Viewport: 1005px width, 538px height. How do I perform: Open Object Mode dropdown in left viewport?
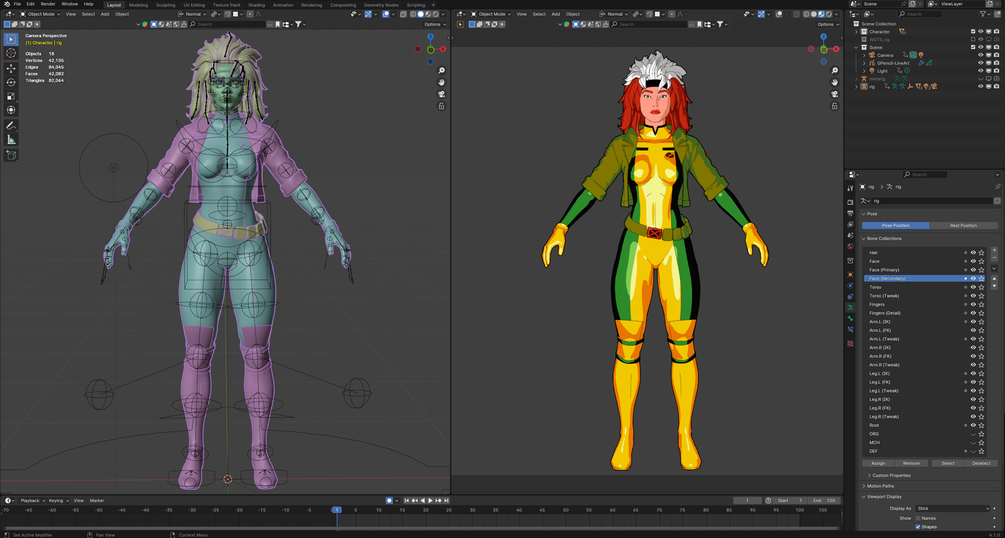[42, 14]
